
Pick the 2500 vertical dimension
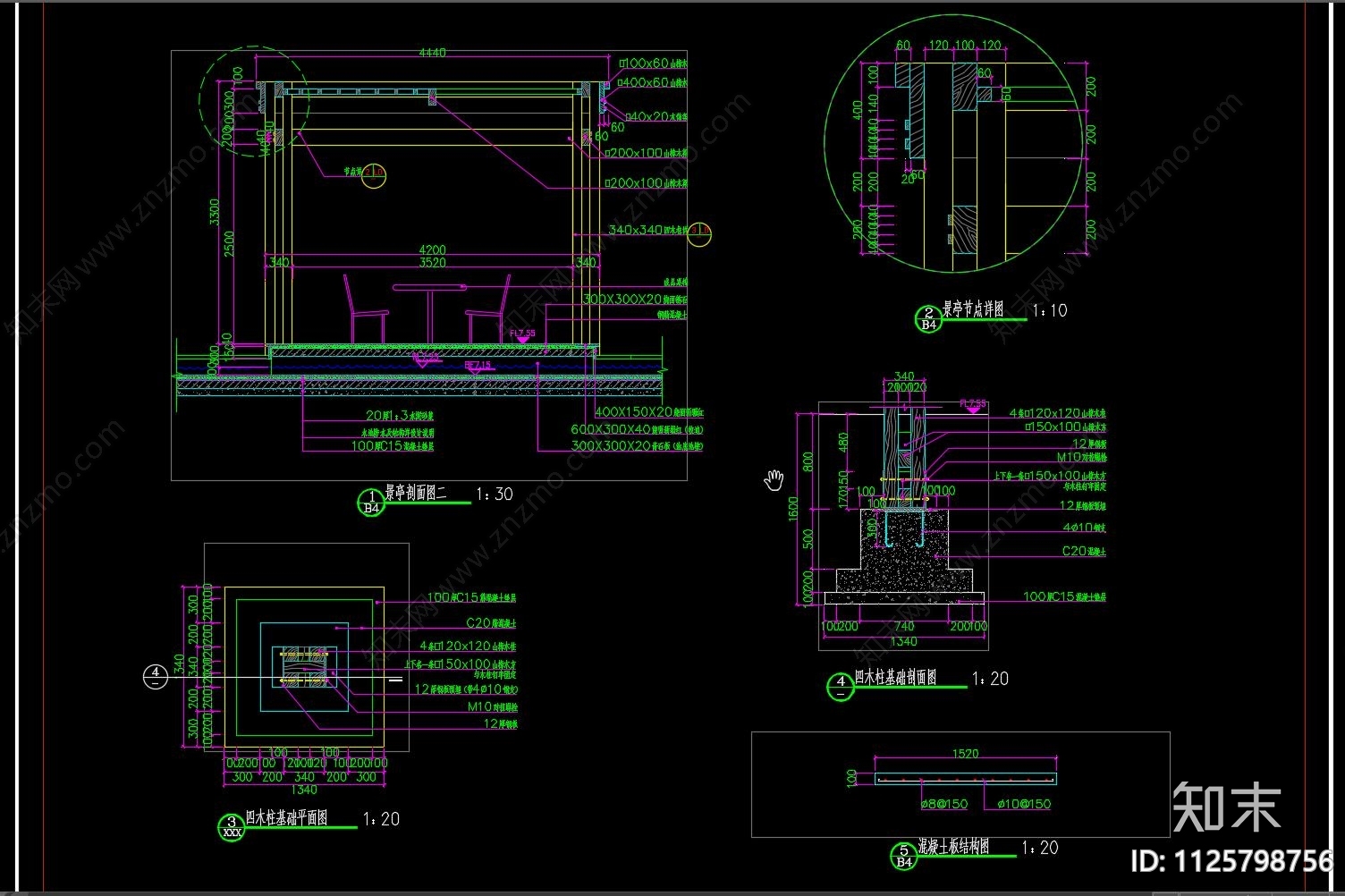click(x=230, y=244)
